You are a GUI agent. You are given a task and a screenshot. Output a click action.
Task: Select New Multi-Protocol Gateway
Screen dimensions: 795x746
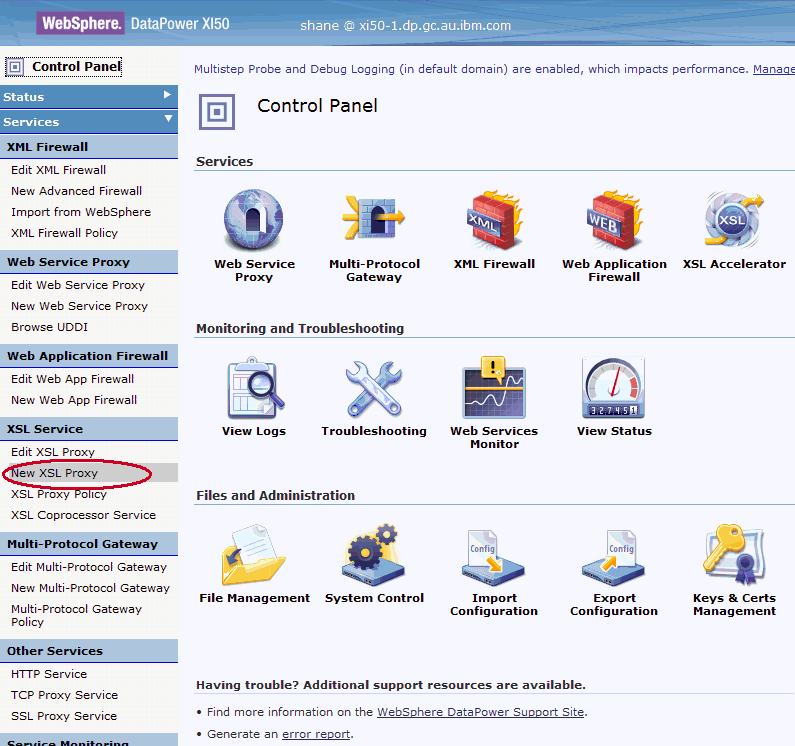(x=90, y=588)
